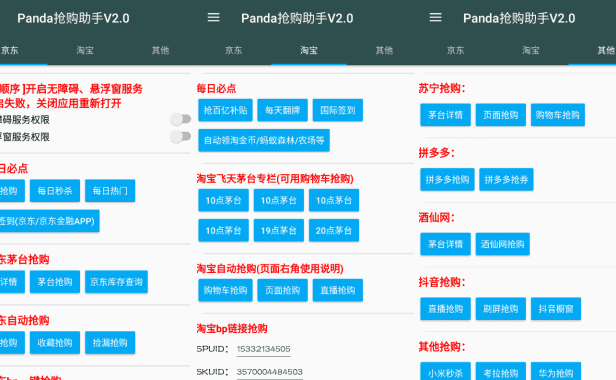The height and width of the screenshot is (380, 616).
Task: Tap the 收藏抢购 button
Action: [x=55, y=343]
